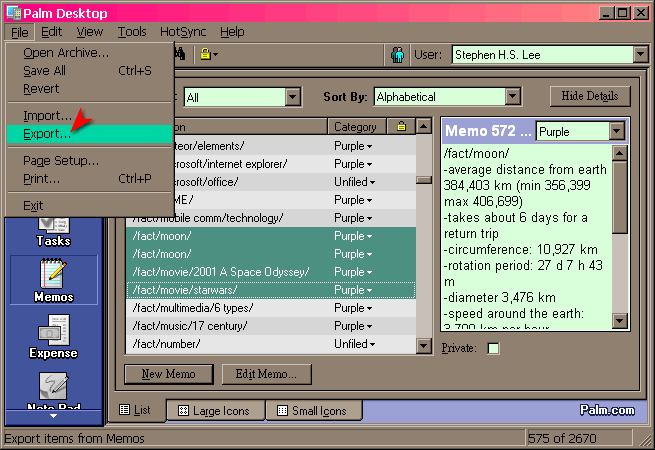Click memo list scrollbar down arrow
This screenshot has height=450, width=655.
424,346
